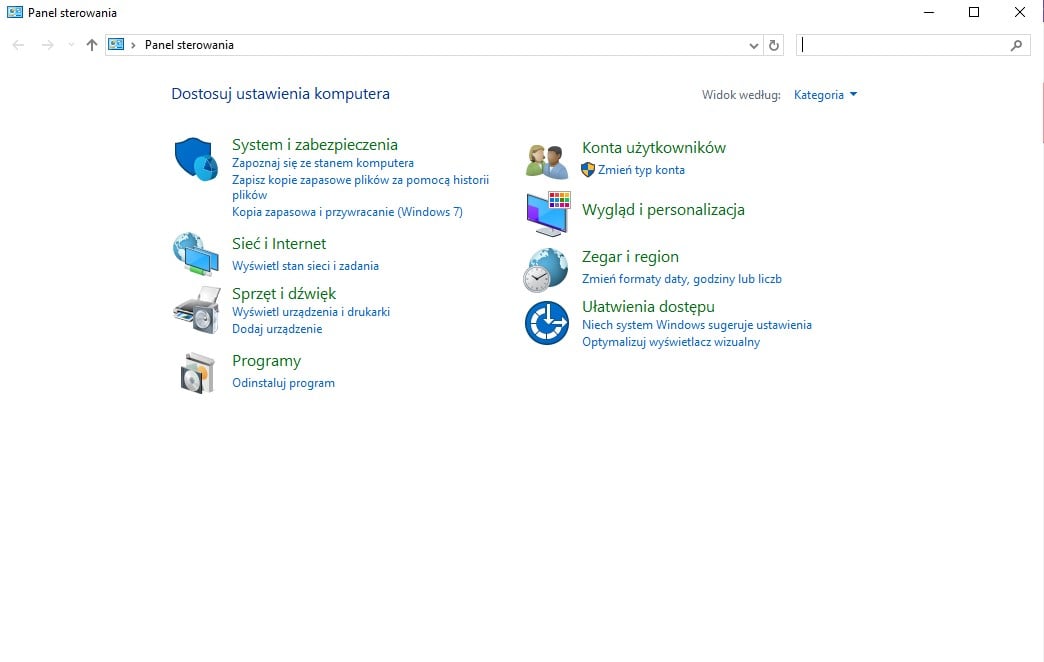Click the Wygląd i personalizacja monitor icon

546,213
